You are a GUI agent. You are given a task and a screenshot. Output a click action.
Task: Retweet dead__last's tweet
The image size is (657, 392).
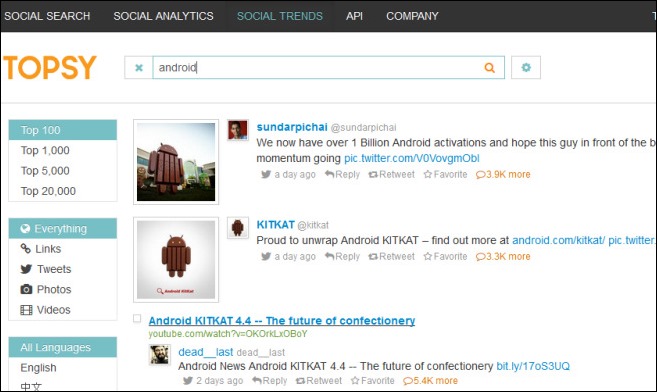tap(318, 381)
